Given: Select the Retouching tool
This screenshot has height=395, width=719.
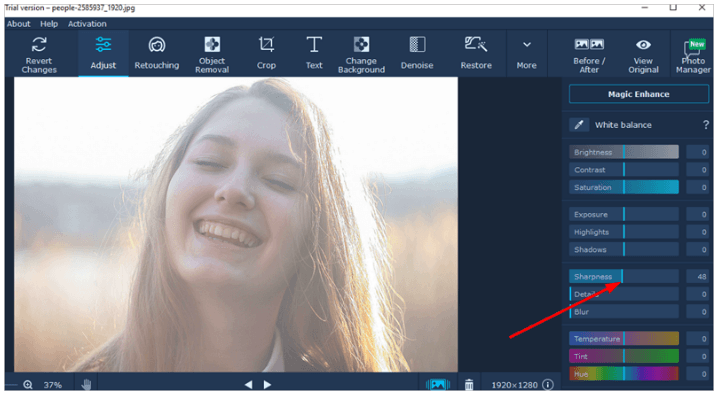Looking at the screenshot, I should 157,54.
